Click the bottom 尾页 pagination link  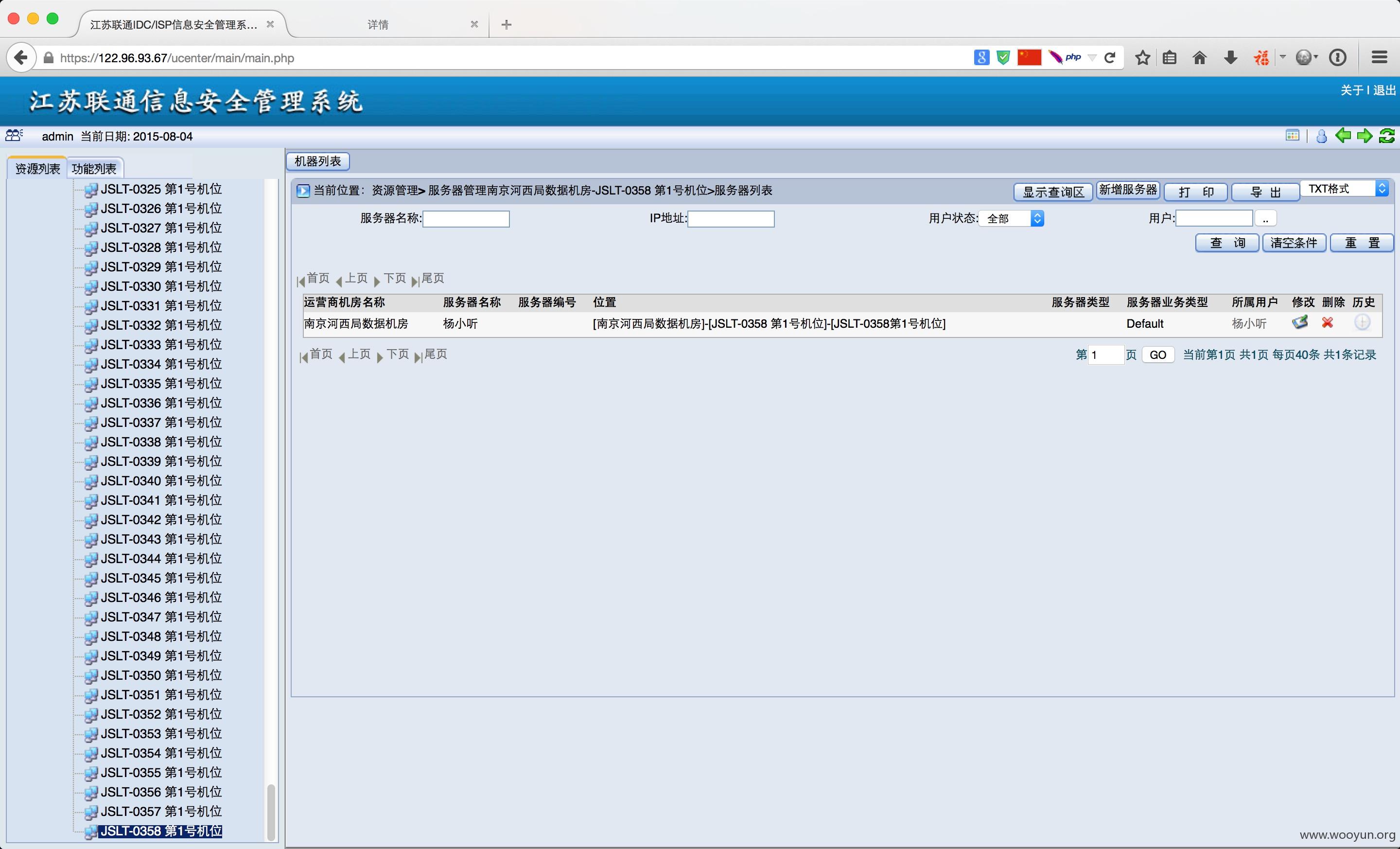coord(435,354)
